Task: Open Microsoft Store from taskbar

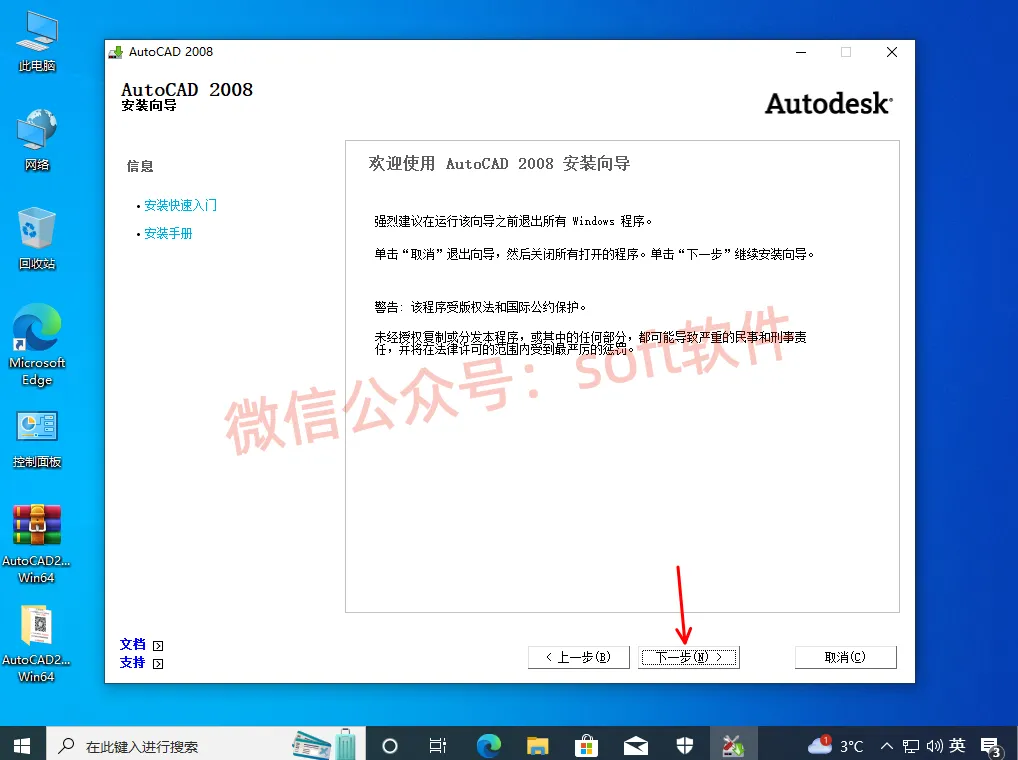Action: point(586,746)
